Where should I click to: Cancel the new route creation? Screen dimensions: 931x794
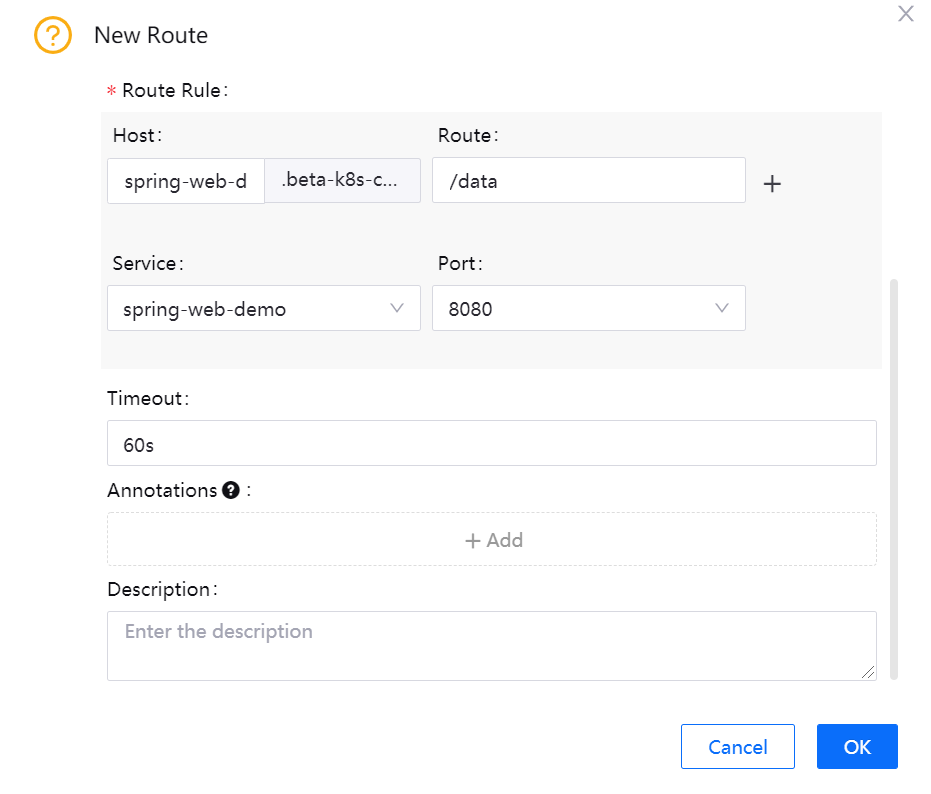(737, 747)
